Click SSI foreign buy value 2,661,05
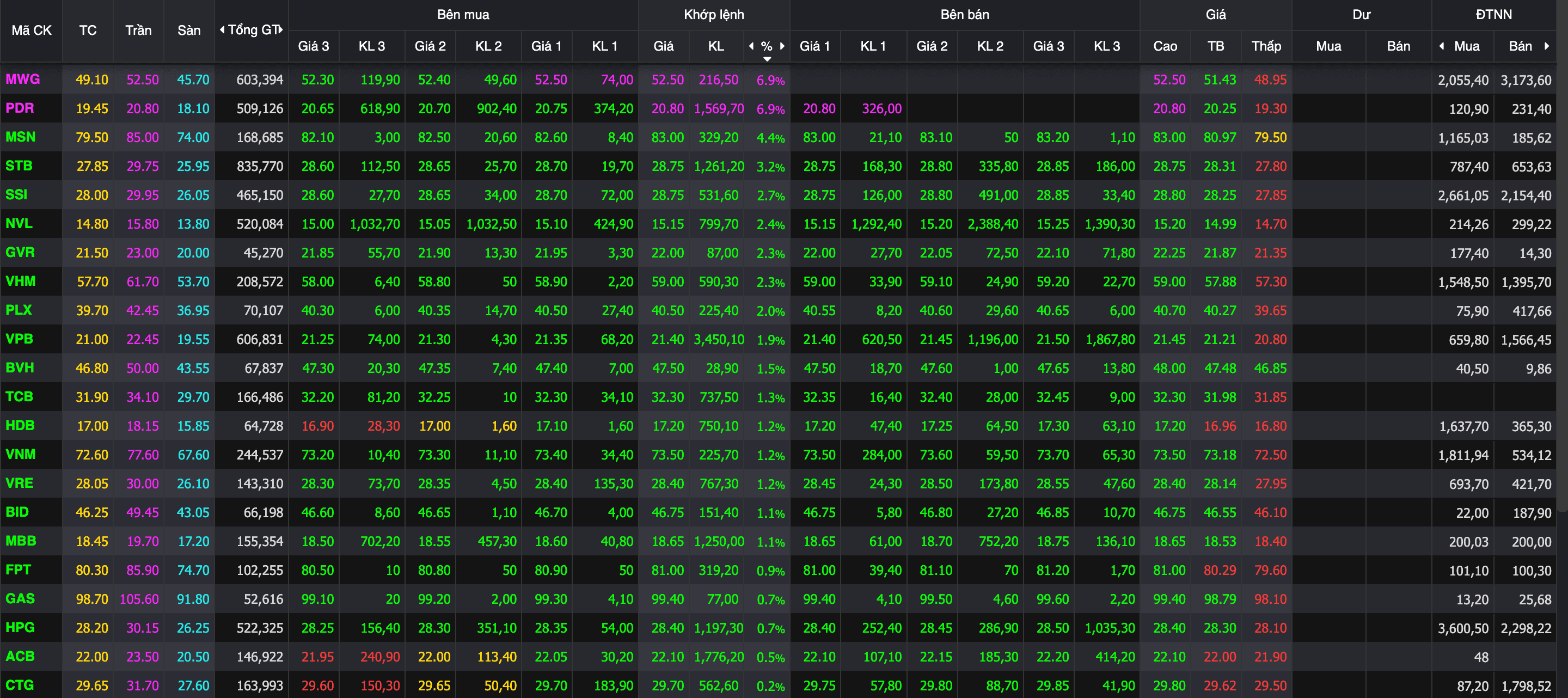1568x698 pixels. pos(1463,195)
